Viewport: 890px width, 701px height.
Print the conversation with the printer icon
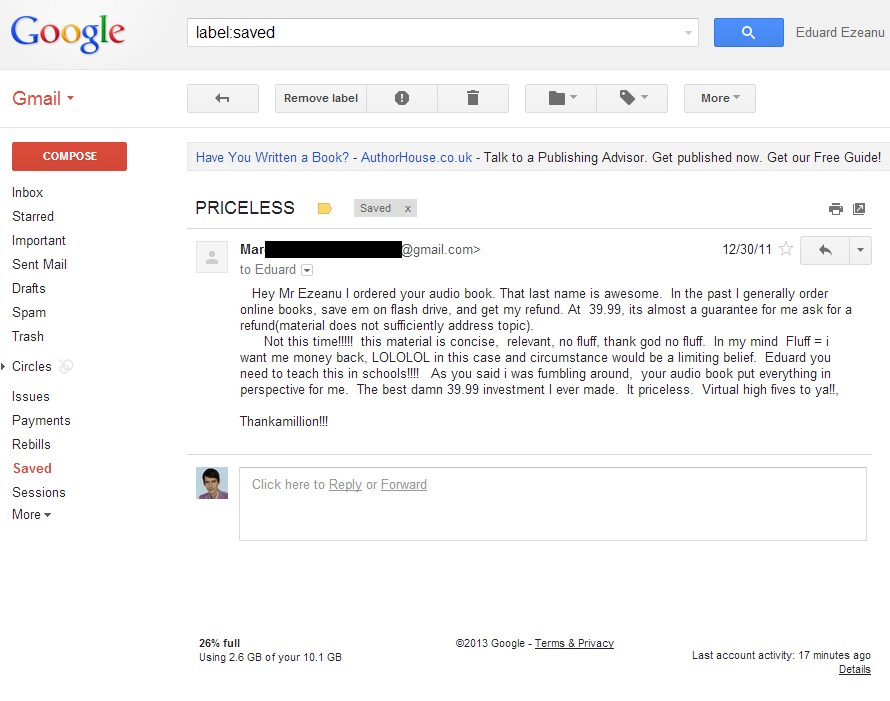tap(836, 209)
